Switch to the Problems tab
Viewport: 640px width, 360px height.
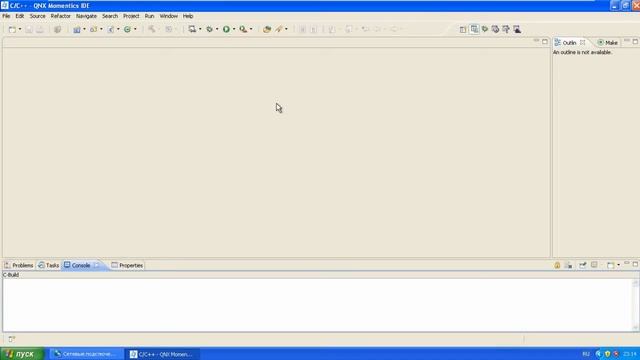point(19,265)
